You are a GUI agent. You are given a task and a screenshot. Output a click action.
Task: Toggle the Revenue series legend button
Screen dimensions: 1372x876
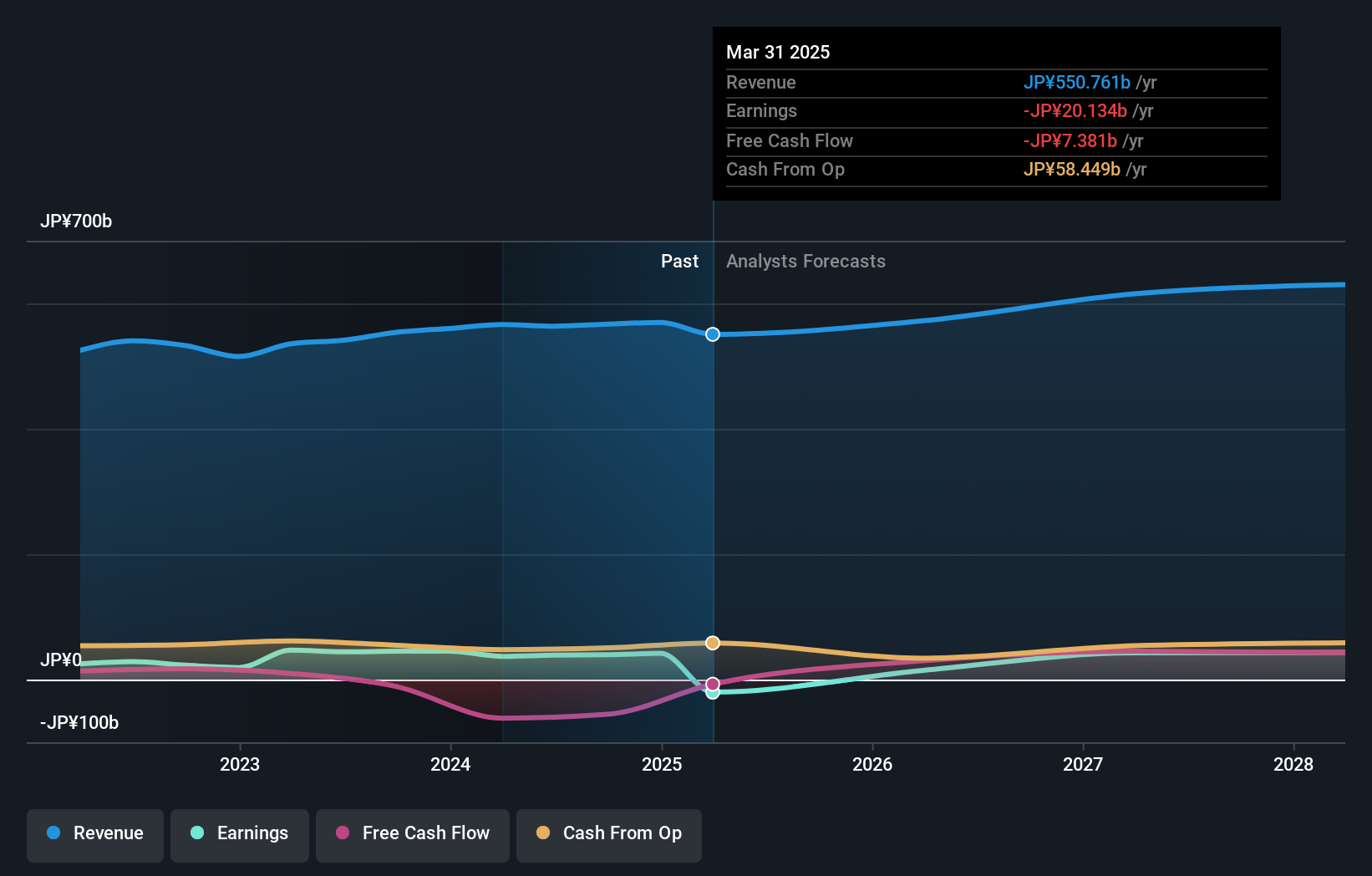(95, 835)
